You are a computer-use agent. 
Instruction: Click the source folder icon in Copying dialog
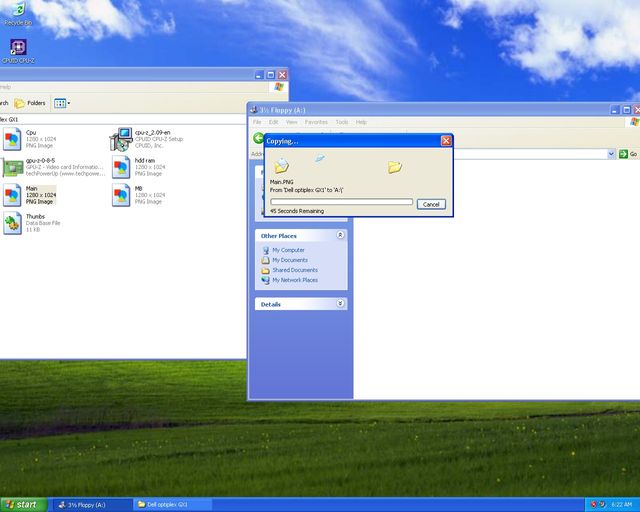coord(281,165)
